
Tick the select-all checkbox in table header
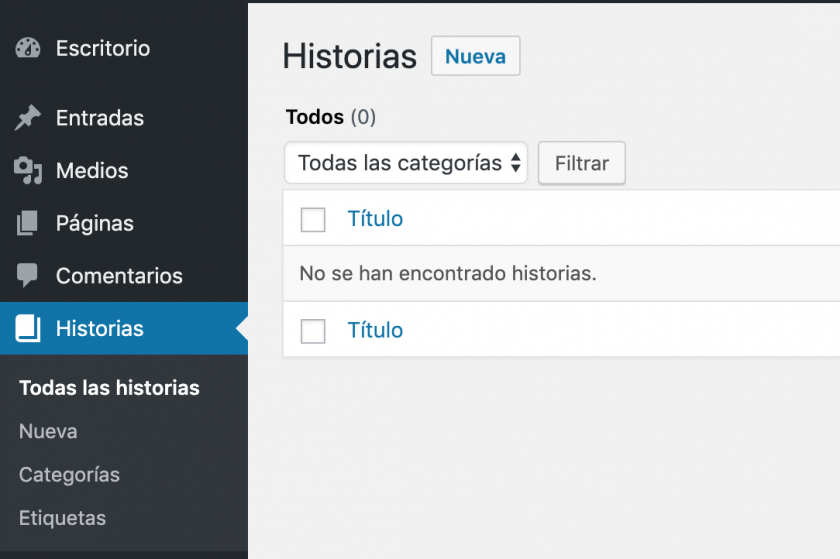313,220
